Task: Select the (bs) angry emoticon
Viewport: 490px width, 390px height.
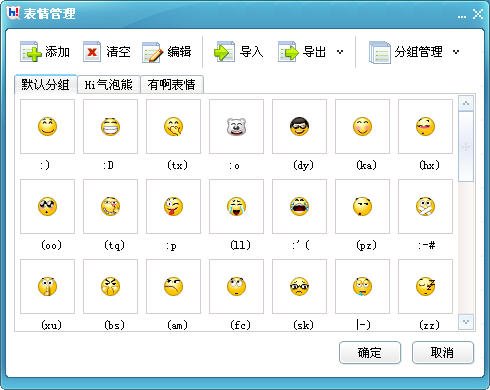Action: coord(110,287)
